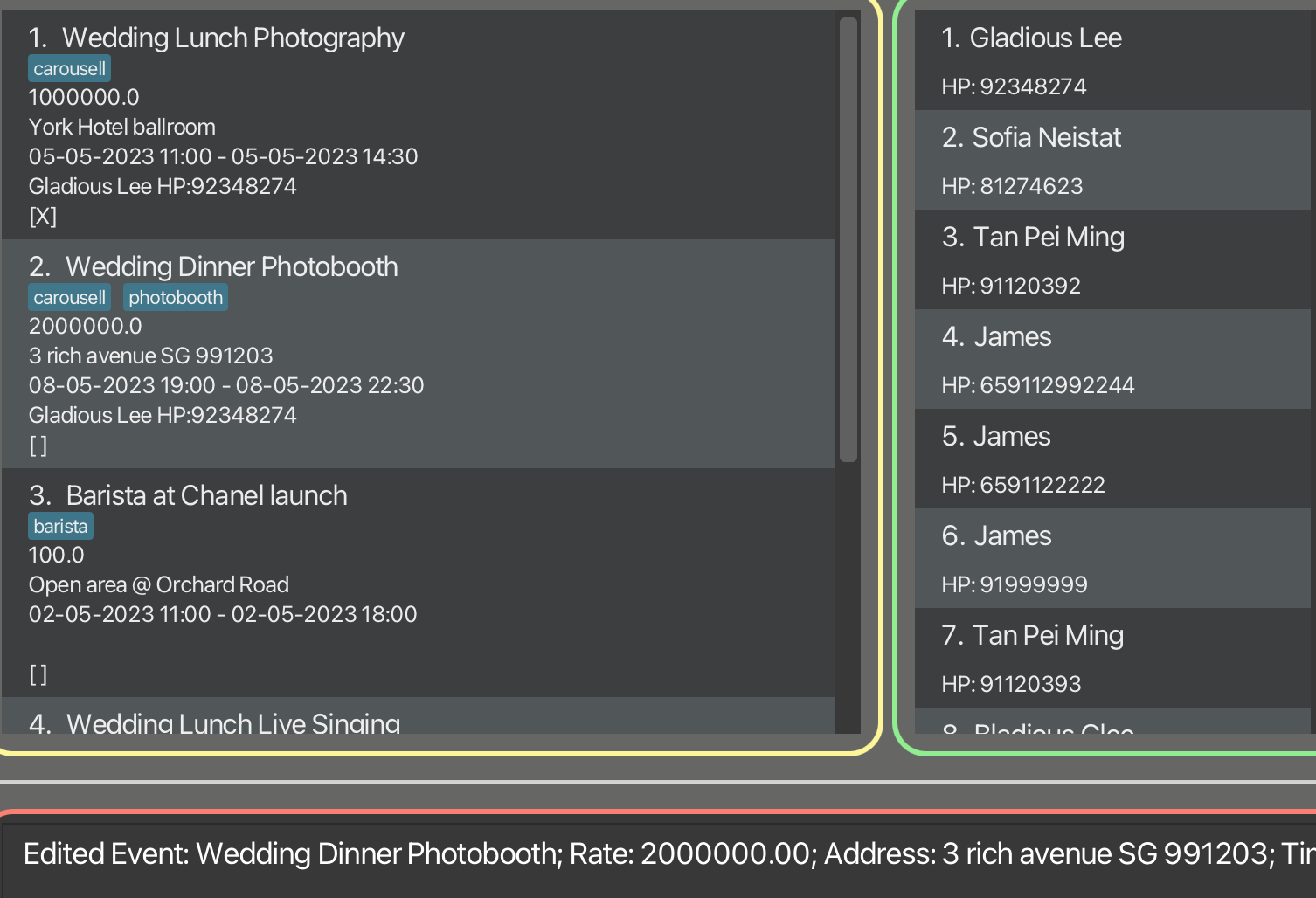1316x898 pixels.
Task: Click phone HP: 91120392
Action: pyautogui.click(x=1011, y=286)
